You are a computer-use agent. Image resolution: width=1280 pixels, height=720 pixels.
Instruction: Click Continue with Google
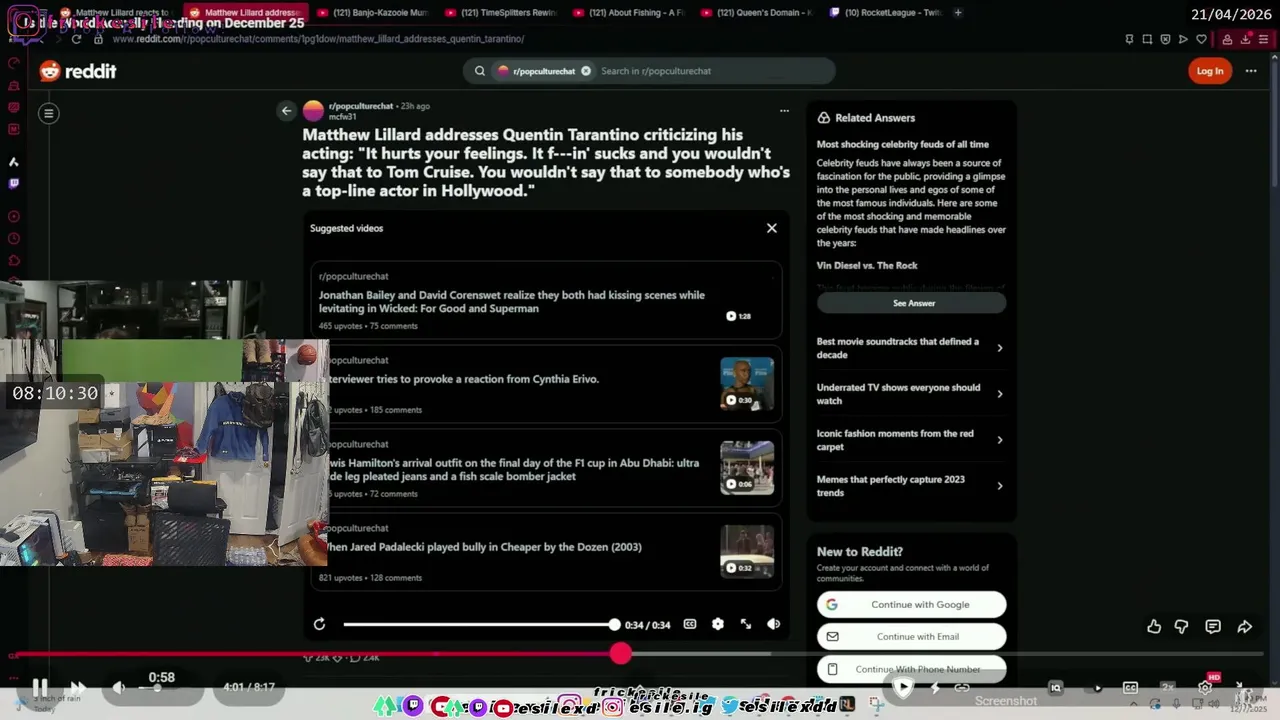coord(912,604)
